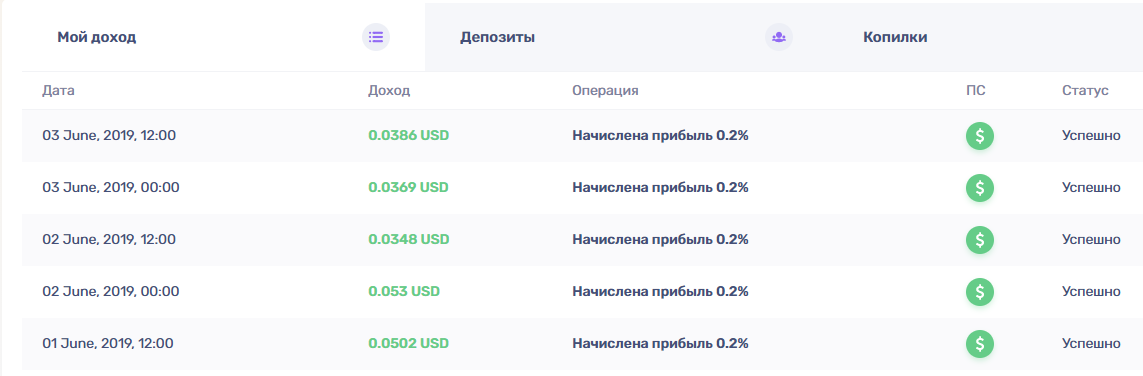Click dollar icon for 03 June 00:00 row
This screenshot has width=1143, height=376.
coord(980,187)
